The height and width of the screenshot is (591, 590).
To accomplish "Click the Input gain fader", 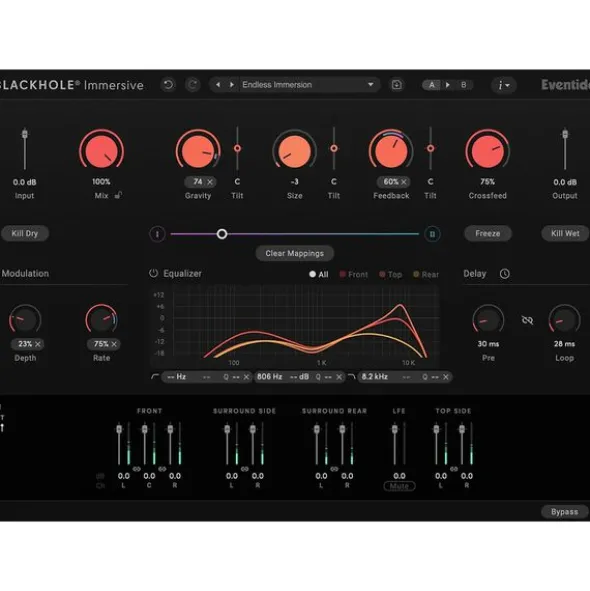I will 25,134.
